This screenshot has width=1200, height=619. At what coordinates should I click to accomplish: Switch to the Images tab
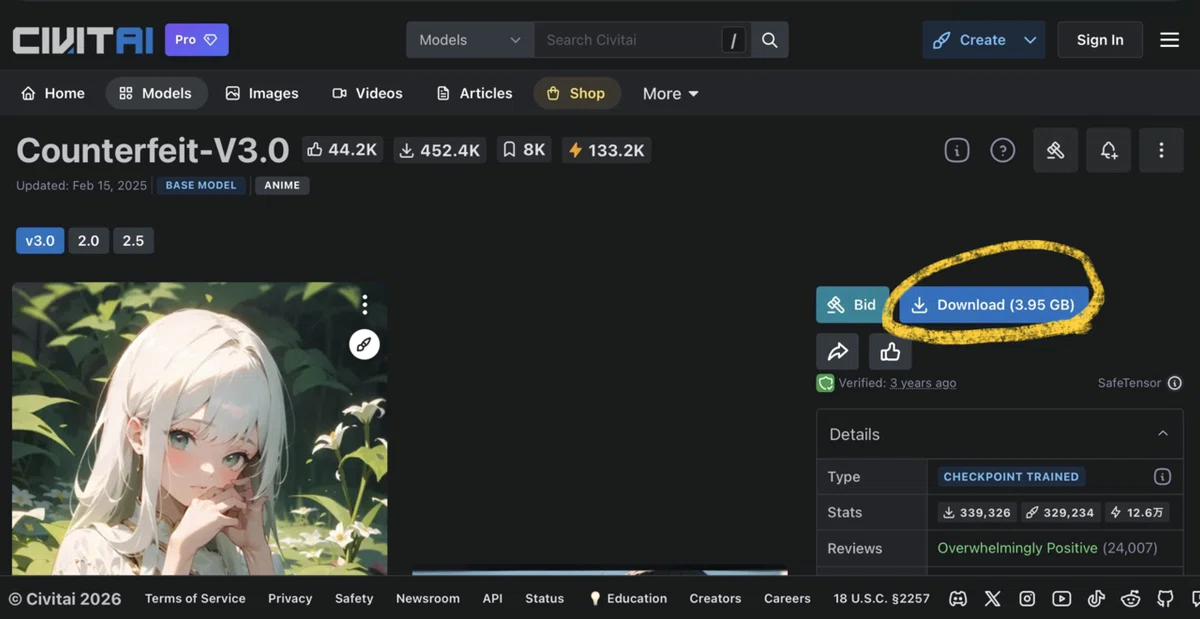coord(262,93)
